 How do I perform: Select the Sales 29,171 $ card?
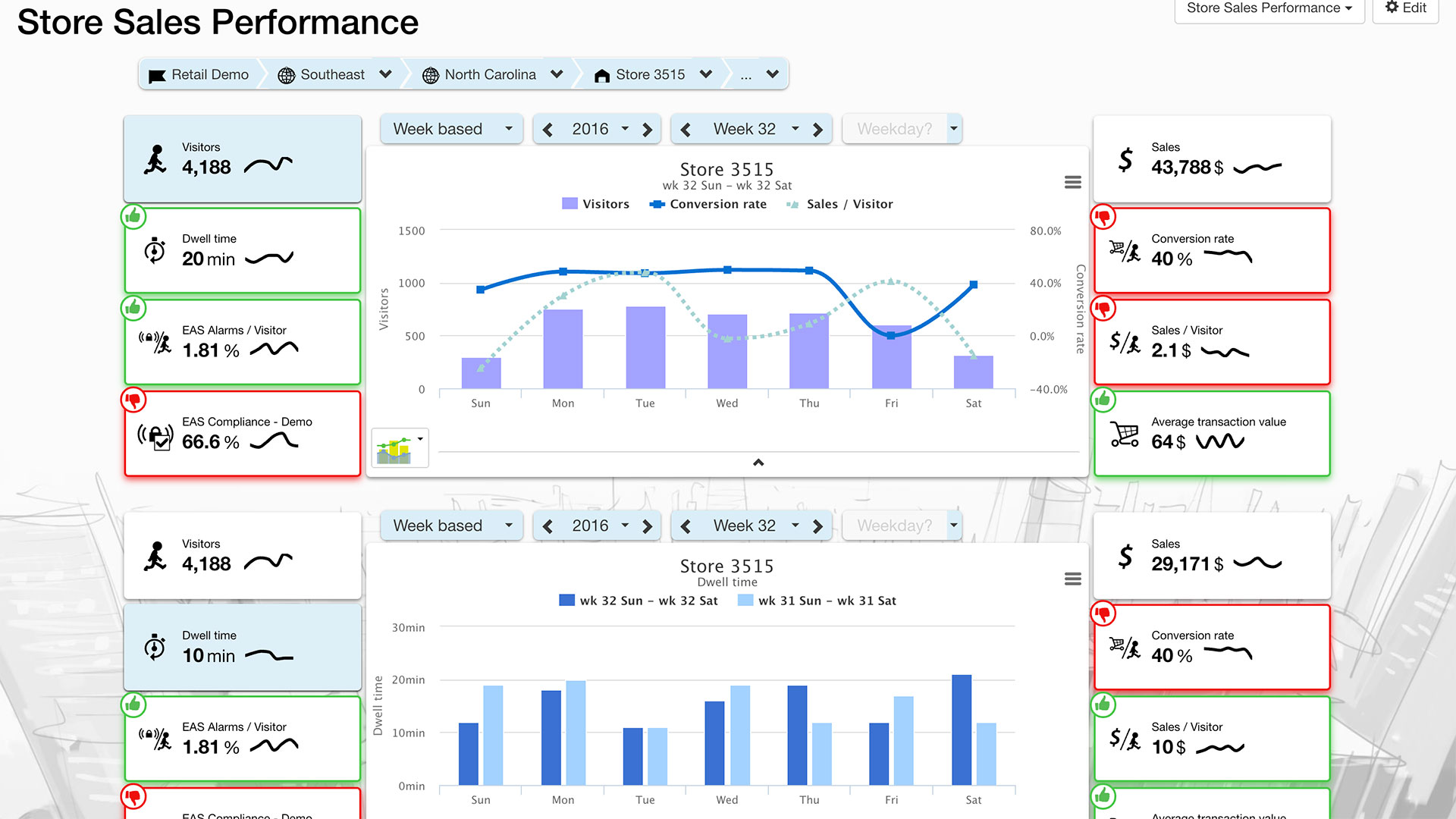pyautogui.click(x=1212, y=555)
